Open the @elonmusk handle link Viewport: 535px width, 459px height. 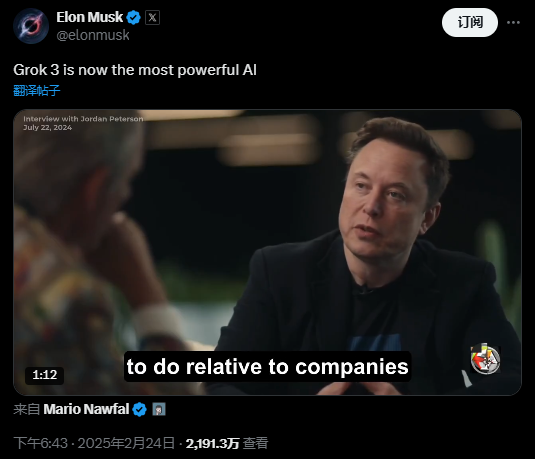93,35
